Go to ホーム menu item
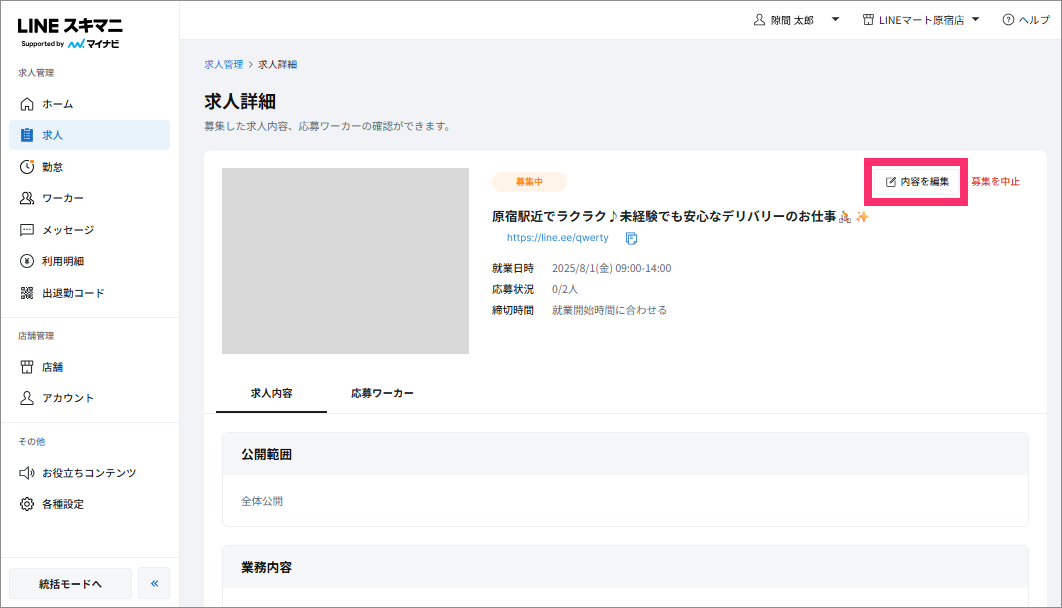This screenshot has width=1062, height=608. 89,104
